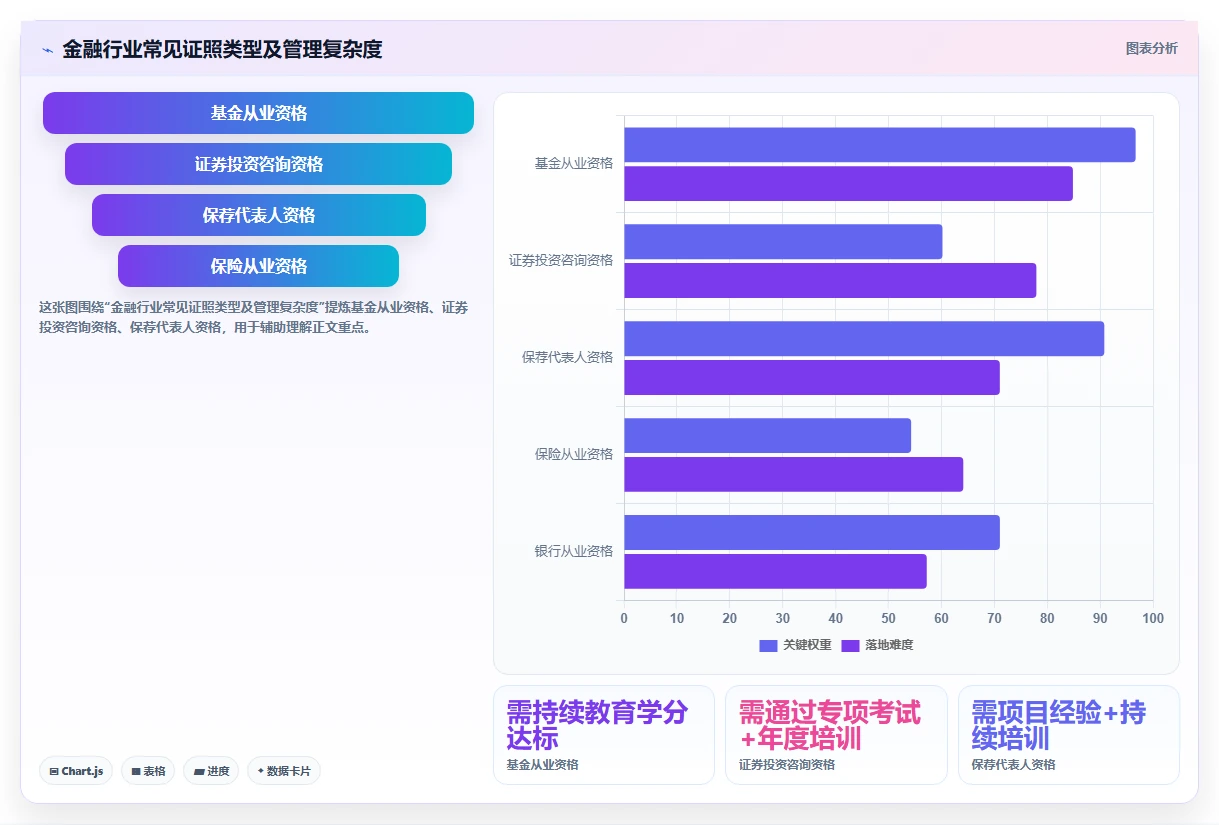Viewport: 1219px width, 825px height.
Task: Toggle the 落地难度 legend swatch
Action: pos(850,645)
